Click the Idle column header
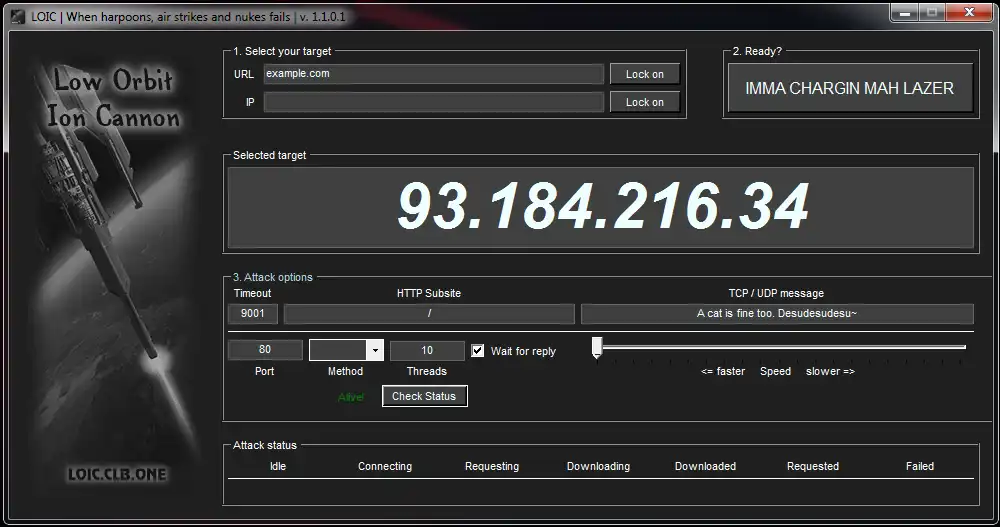1000x527 pixels. point(278,466)
